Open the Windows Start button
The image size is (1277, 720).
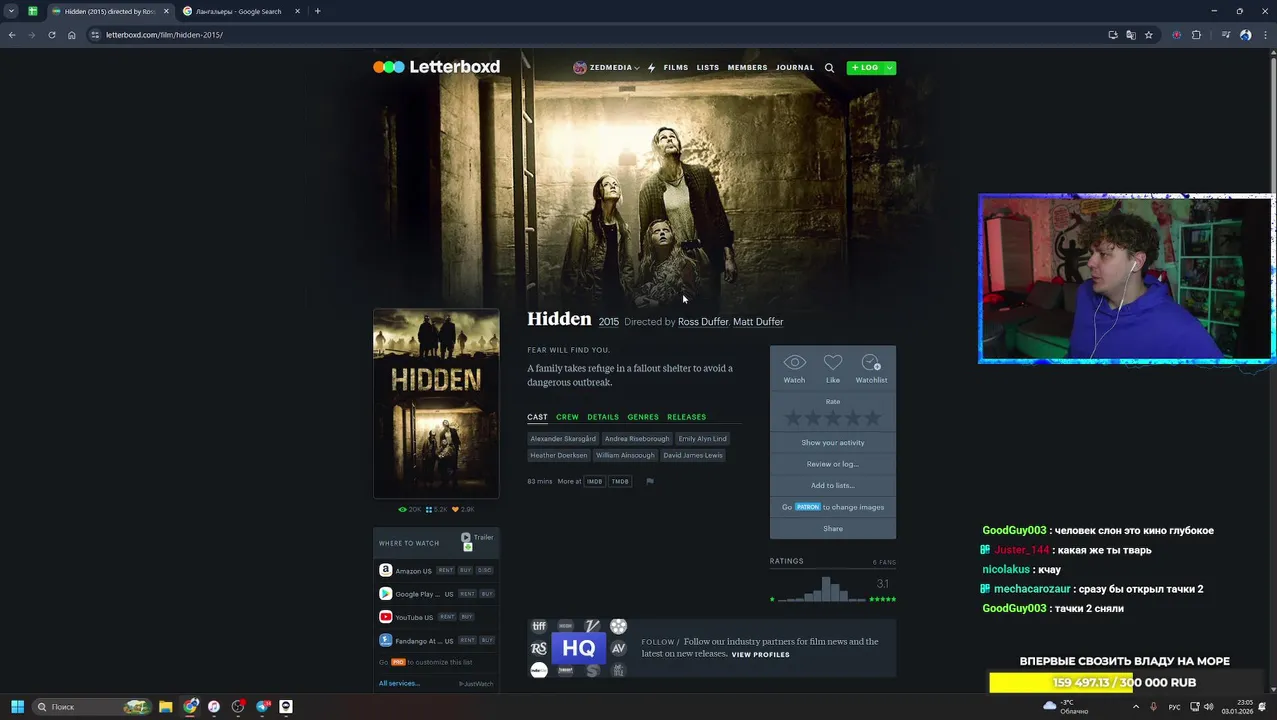click(x=17, y=707)
